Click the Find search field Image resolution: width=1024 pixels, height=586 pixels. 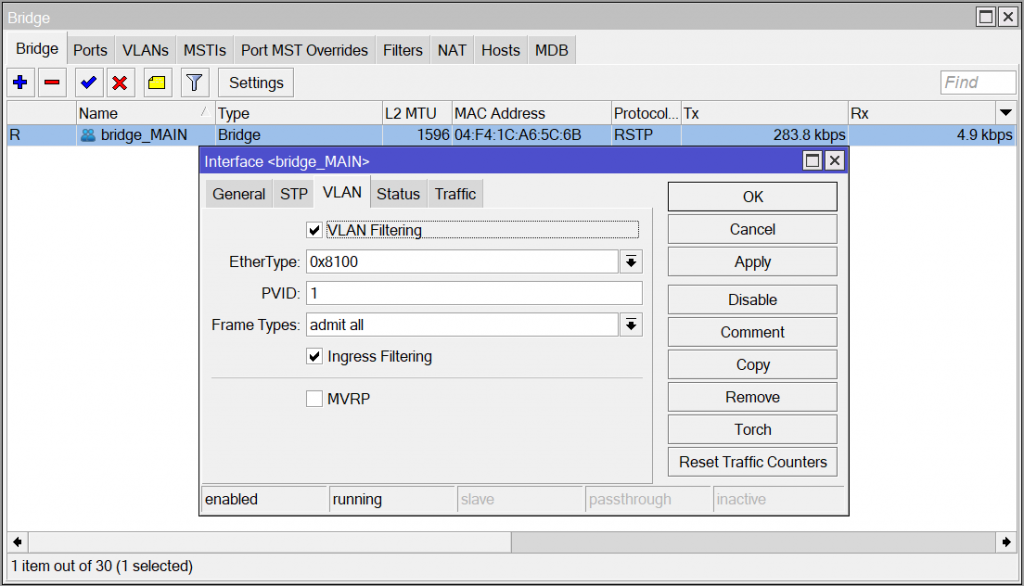pos(978,82)
